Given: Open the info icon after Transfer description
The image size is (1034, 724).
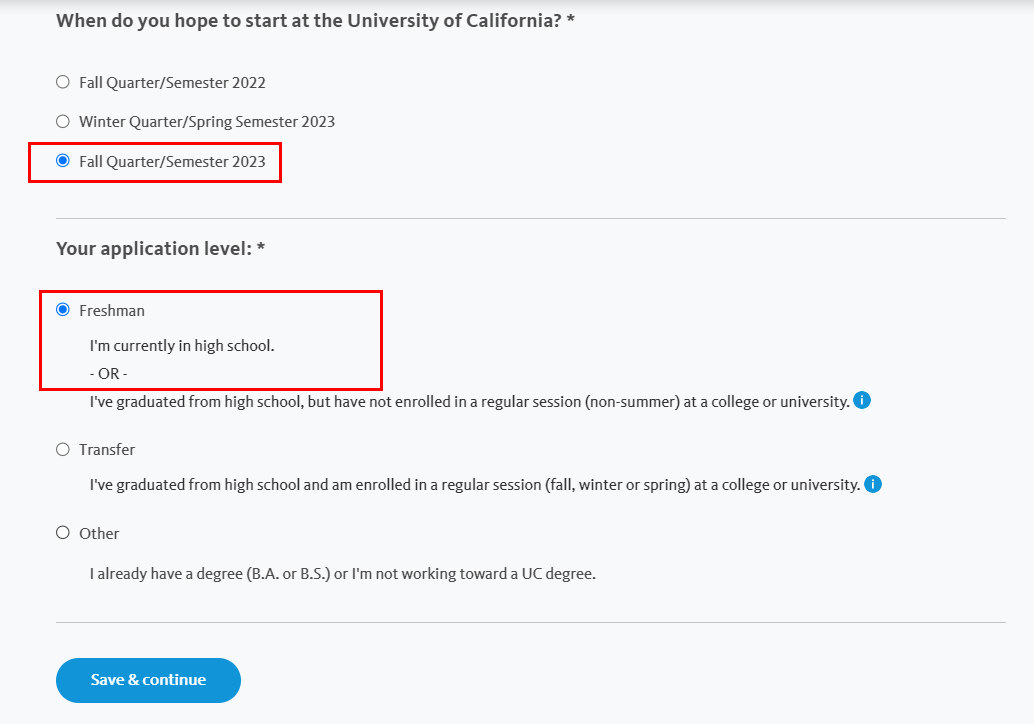Looking at the screenshot, I should [872, 484].
